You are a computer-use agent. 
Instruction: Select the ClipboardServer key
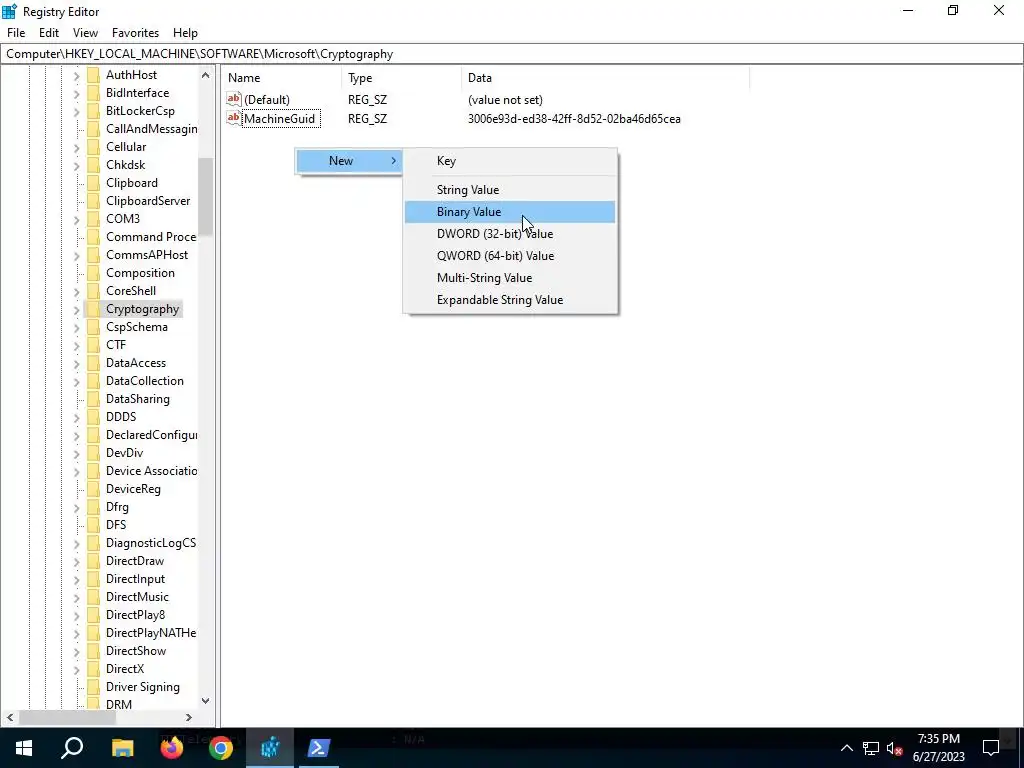point(148,201)
